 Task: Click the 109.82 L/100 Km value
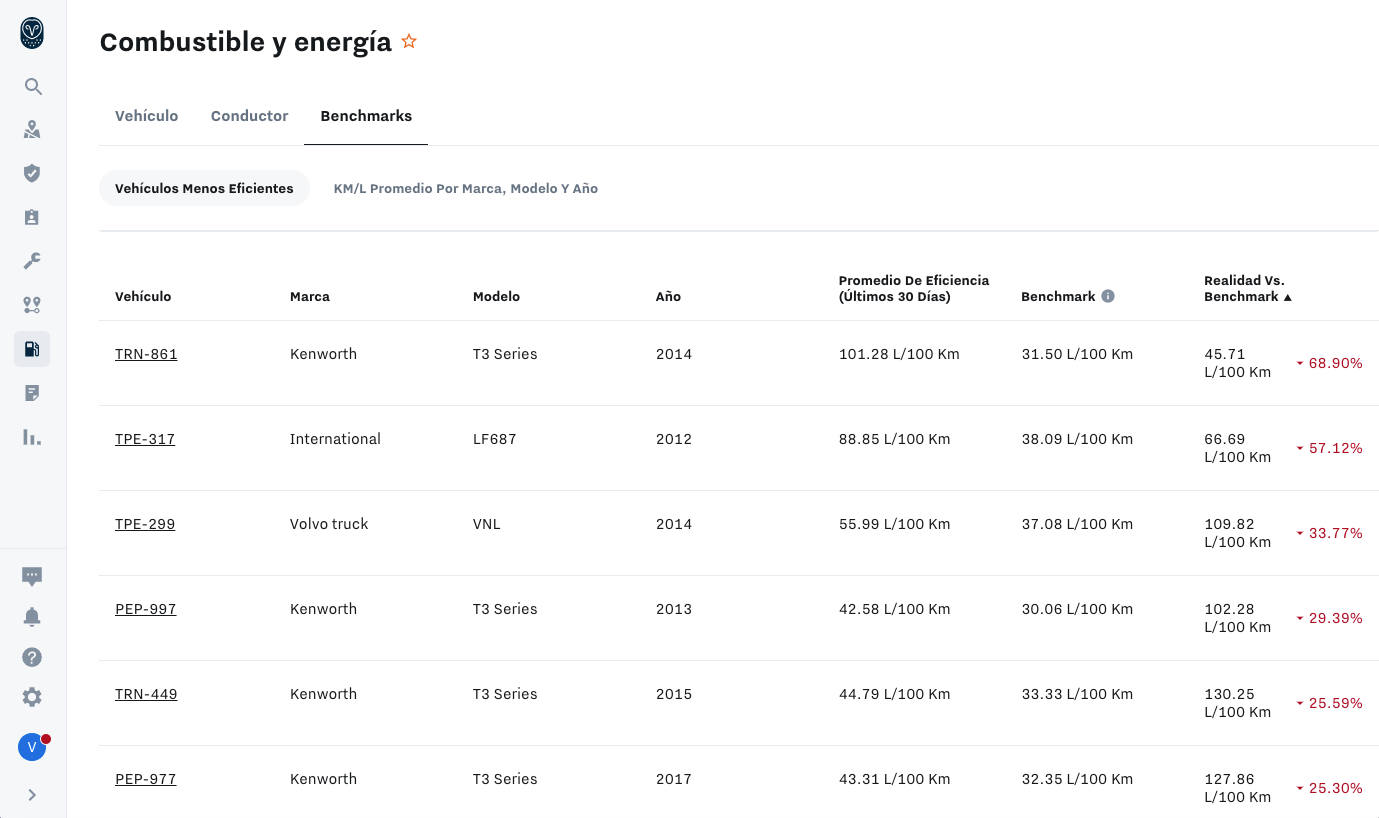[x=1238, y=533]
